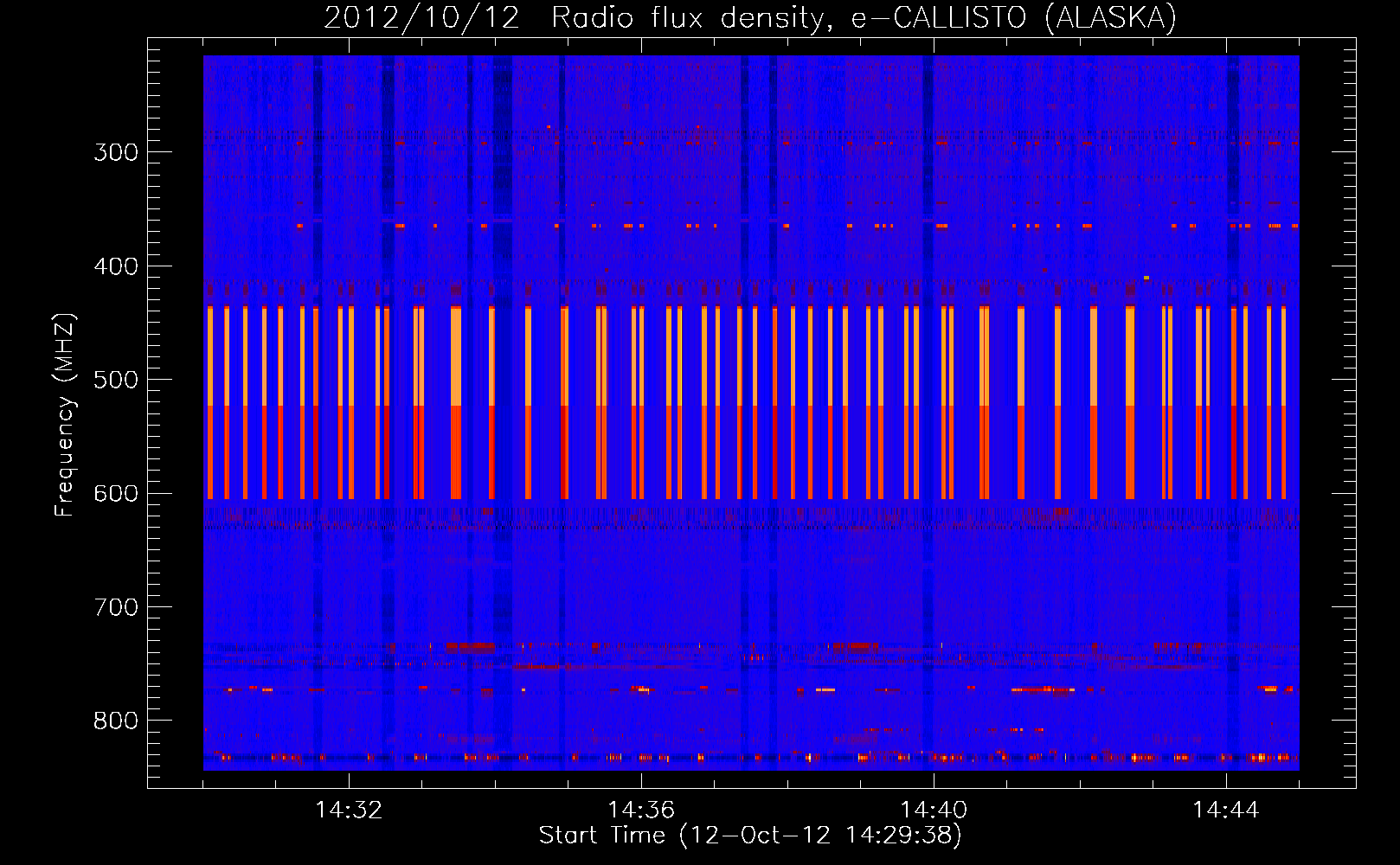Click the 14:36 time tick label
Viewport: 1400px width, 865px height.
tap(641, 811)
